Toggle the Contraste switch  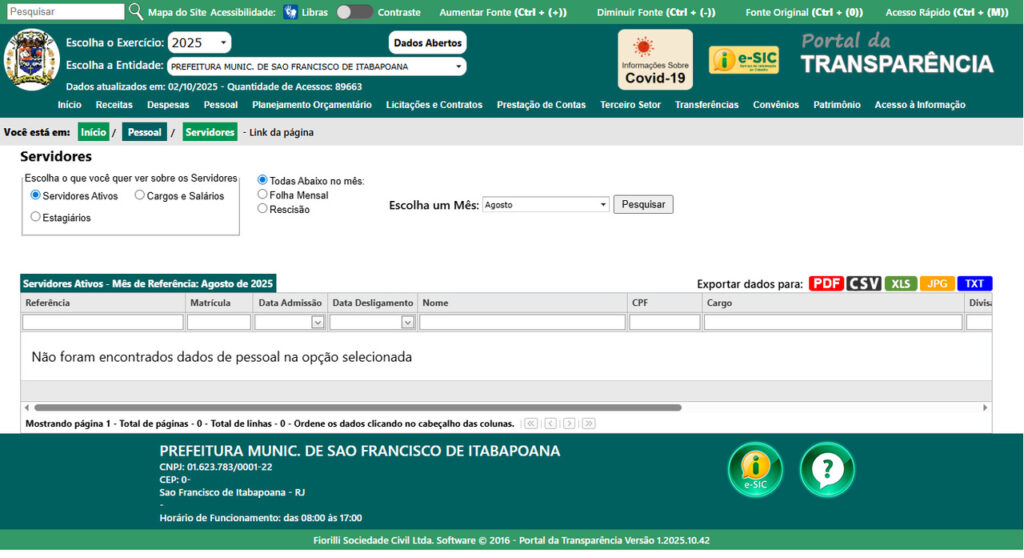coord(354,12)
